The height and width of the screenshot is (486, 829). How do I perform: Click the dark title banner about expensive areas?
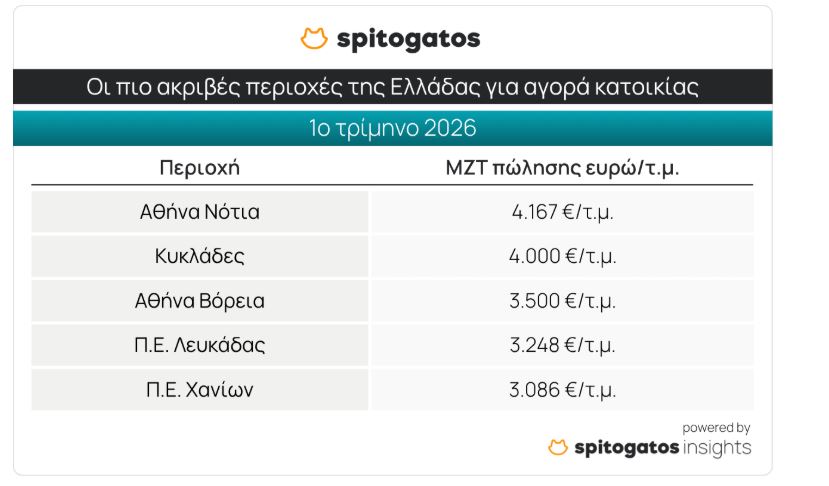pyautogui.click(x=392, y=87)
